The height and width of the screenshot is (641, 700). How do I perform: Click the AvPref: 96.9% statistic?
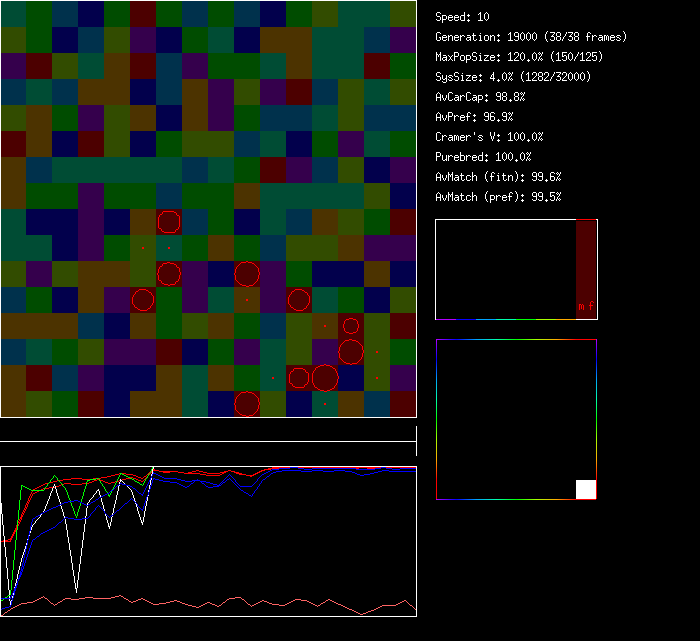[x=475, y=117]
